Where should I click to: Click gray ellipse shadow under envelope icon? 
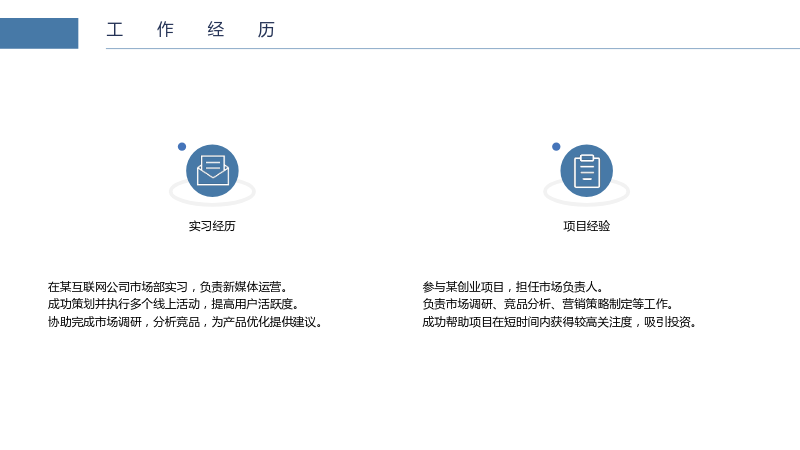(212, 195)
